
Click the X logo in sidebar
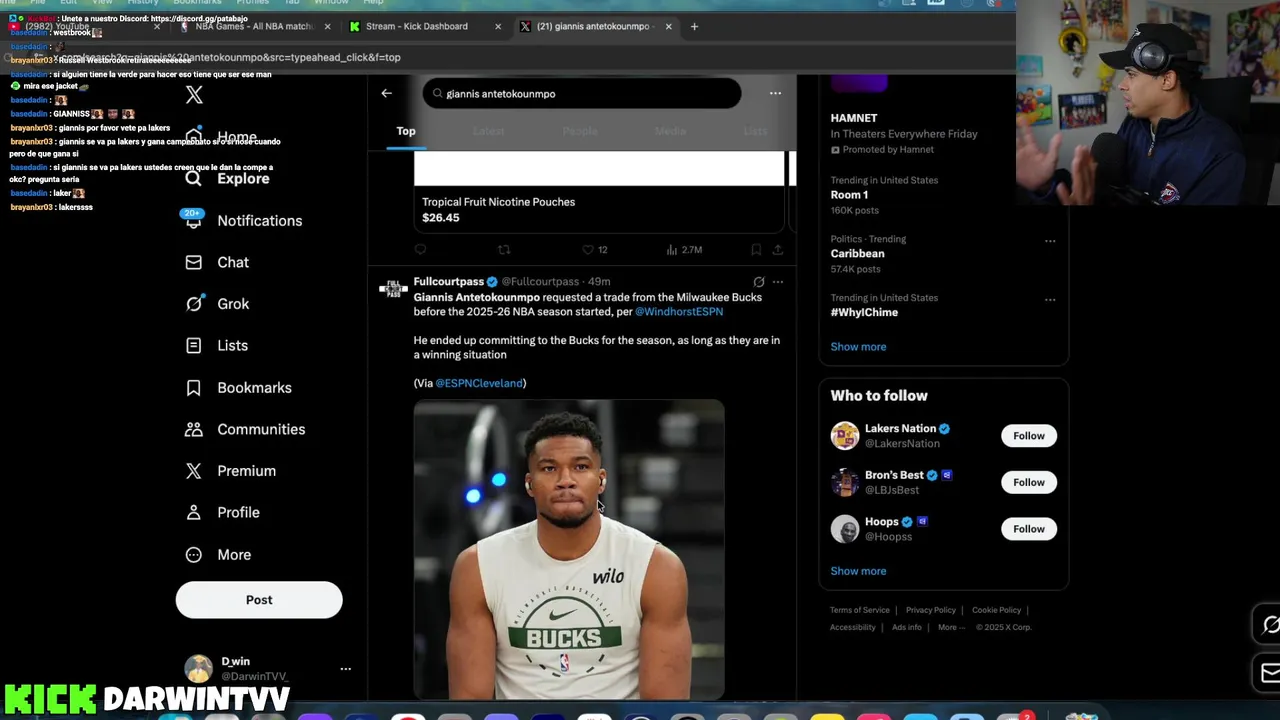click(x=194, y=95)
